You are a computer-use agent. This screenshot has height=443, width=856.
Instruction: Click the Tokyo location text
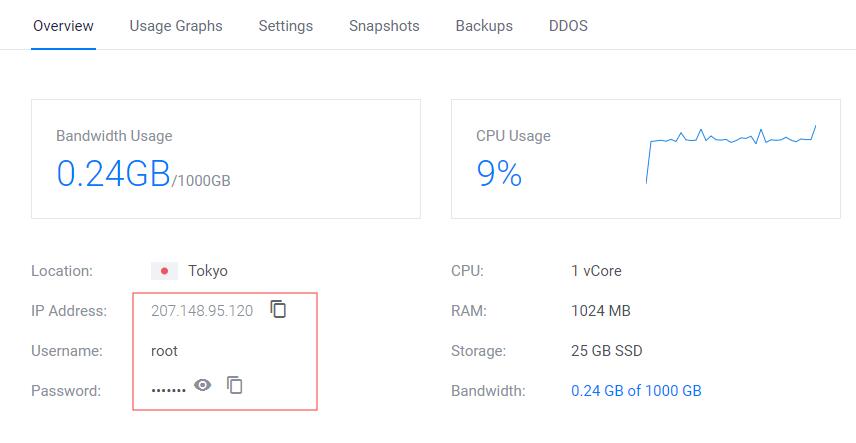[x=208, y=271]
